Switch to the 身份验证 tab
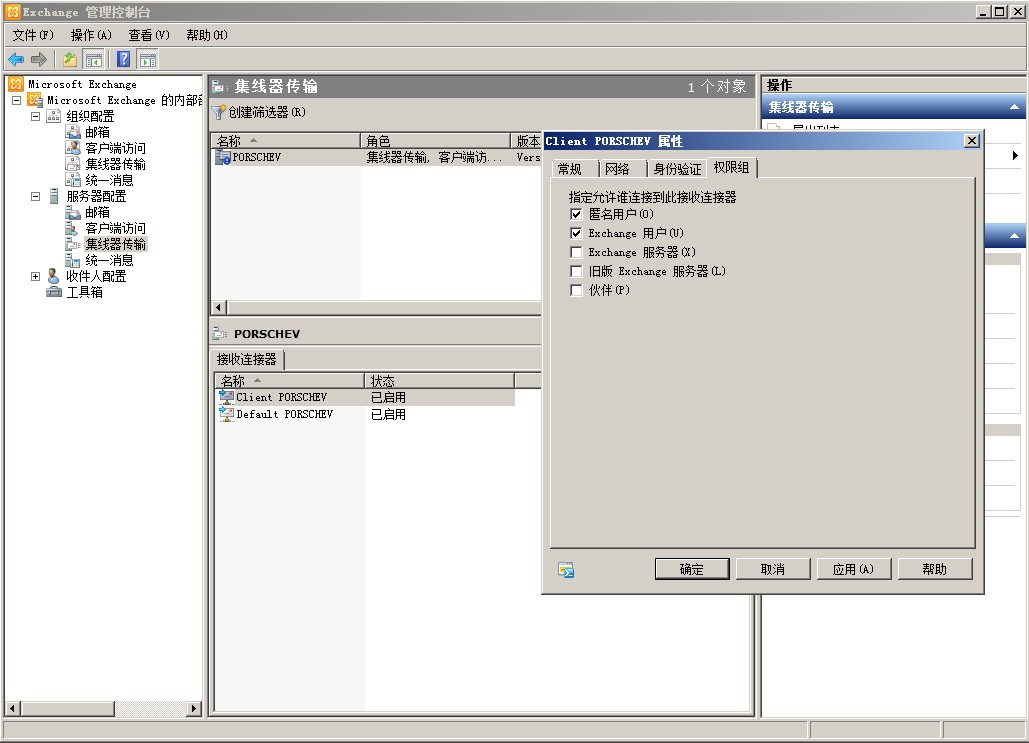This screenshot has height=743, width=1029. (x=677, y=169)
